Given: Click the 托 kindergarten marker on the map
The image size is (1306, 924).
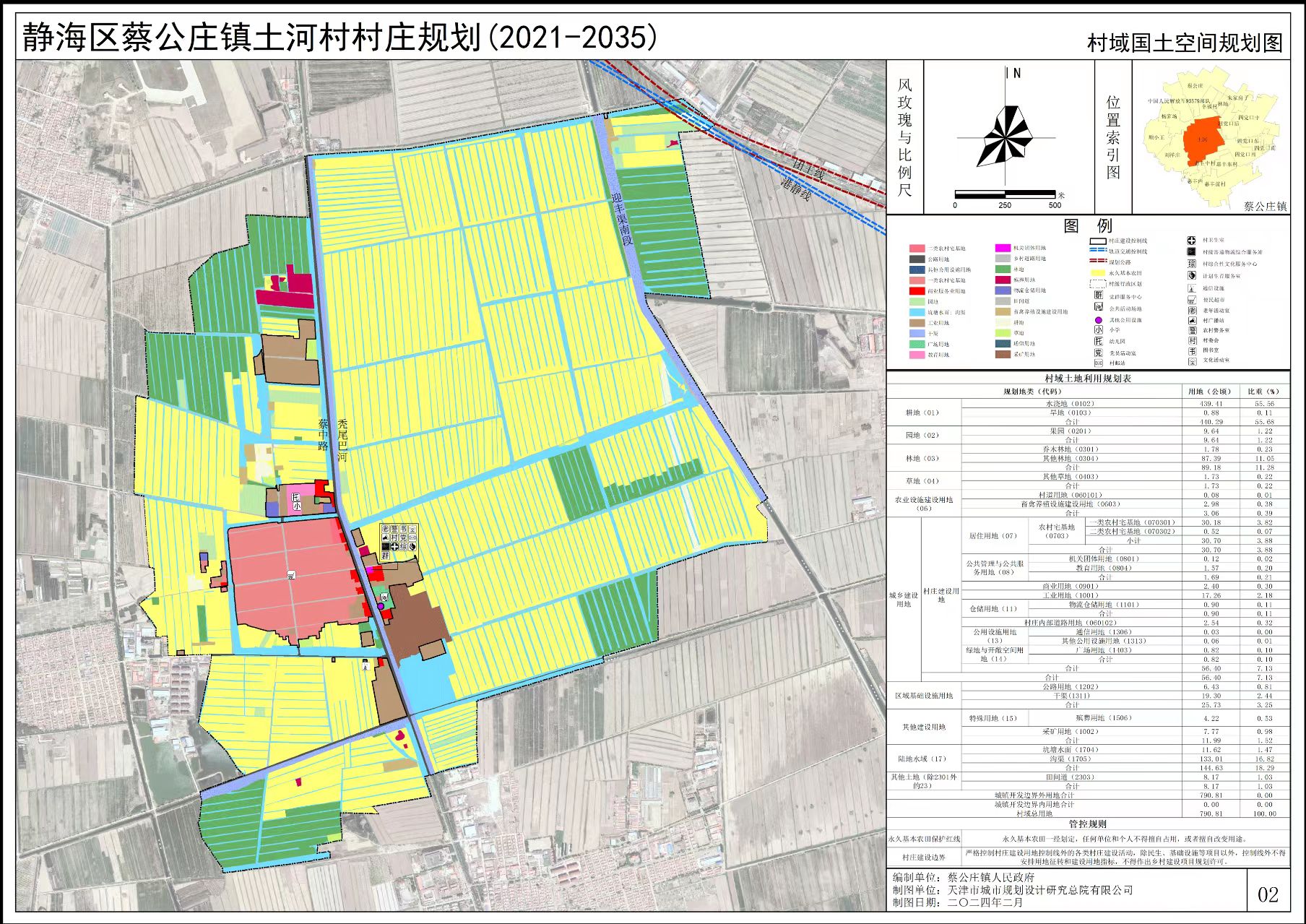Looking at the screenshot, I should (x=295, y=497).
